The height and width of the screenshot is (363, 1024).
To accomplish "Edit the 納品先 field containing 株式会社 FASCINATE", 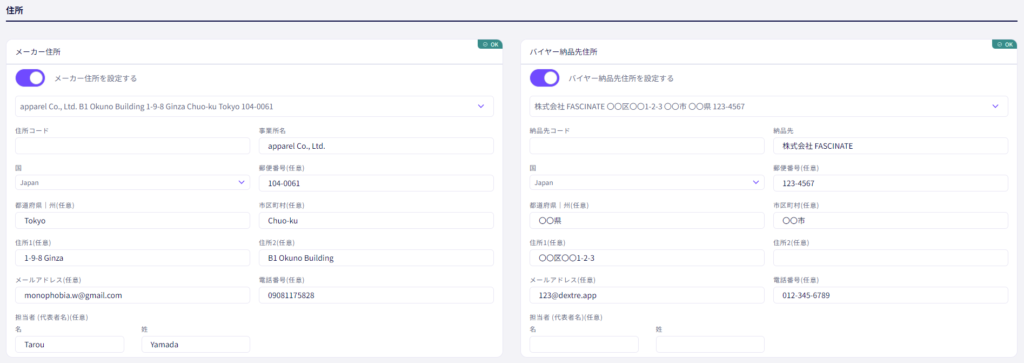I will 891,146.
